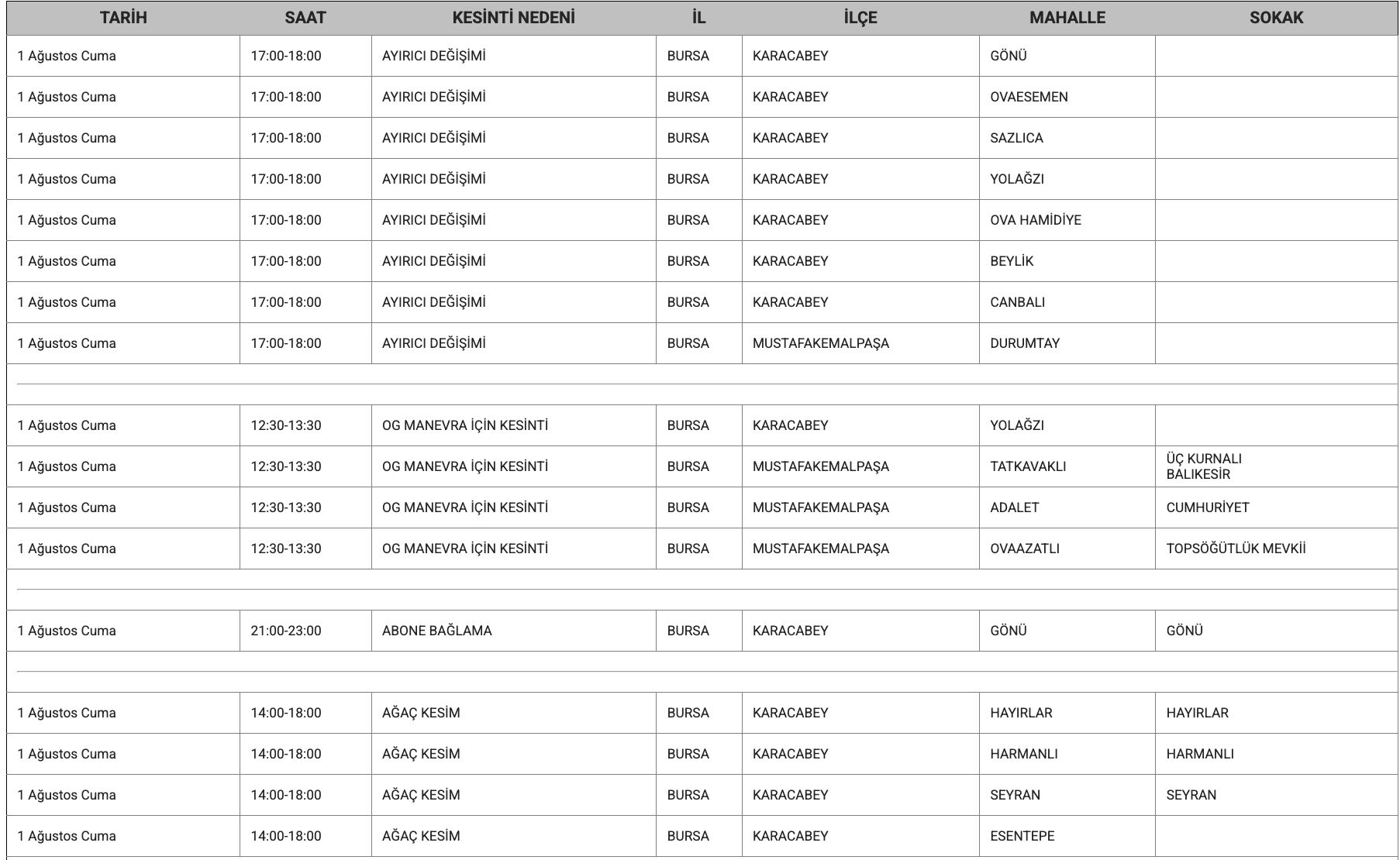Click the TOPSÖĞÜTLÜK MEVKİİ street cell

[x=1235, y=549]
